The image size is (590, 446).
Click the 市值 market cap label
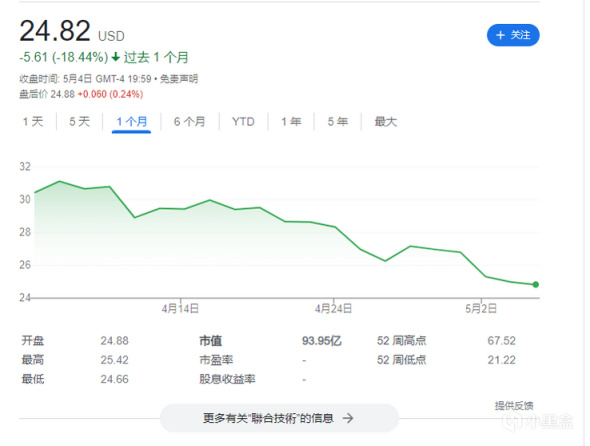coord(211,341)
